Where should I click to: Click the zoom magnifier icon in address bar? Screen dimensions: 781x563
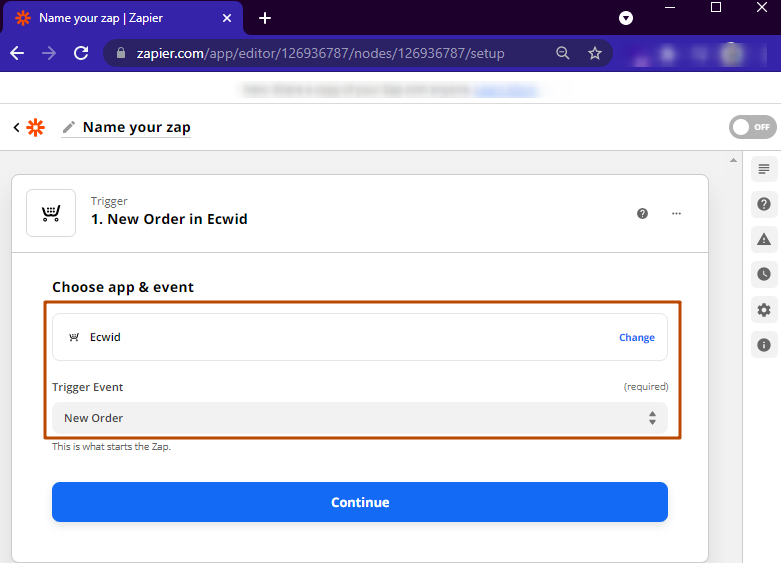(x=562, y=53)
